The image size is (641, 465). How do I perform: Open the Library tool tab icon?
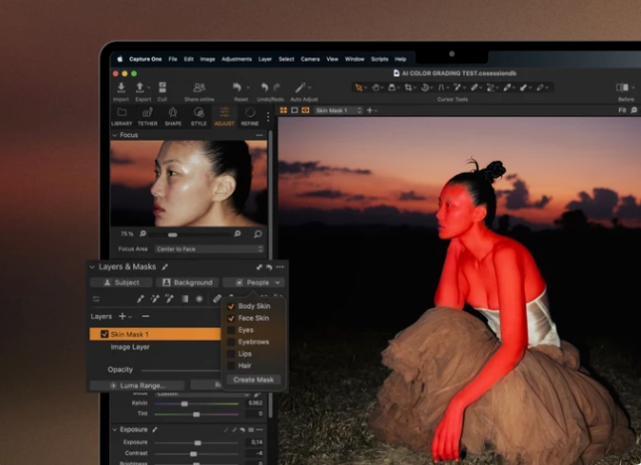point(121,113)
